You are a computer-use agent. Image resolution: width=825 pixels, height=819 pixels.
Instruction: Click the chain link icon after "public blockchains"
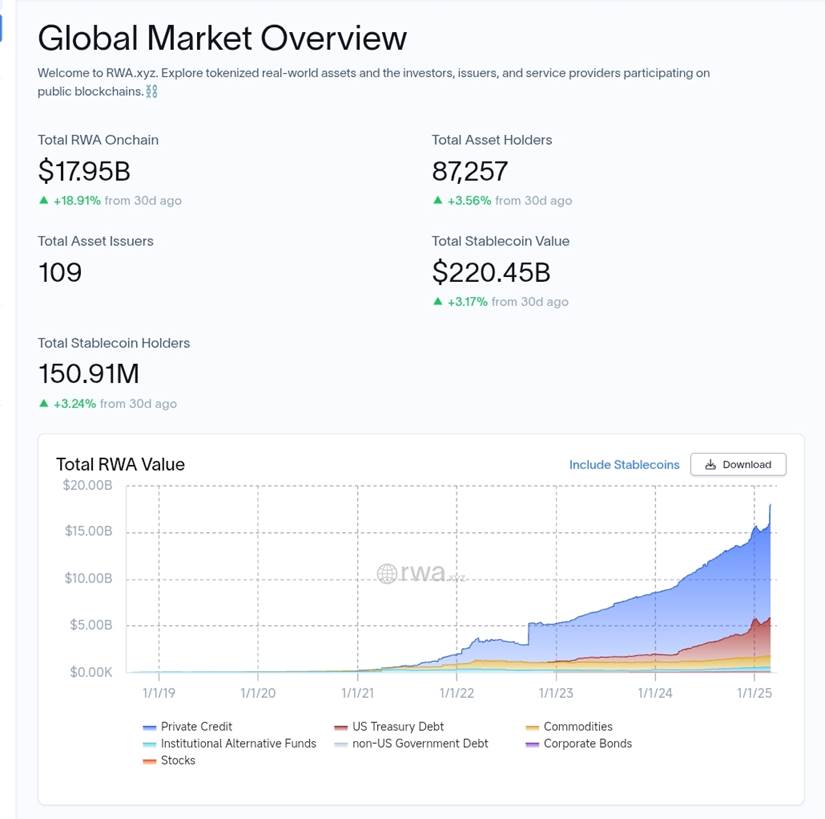point(152,92)
